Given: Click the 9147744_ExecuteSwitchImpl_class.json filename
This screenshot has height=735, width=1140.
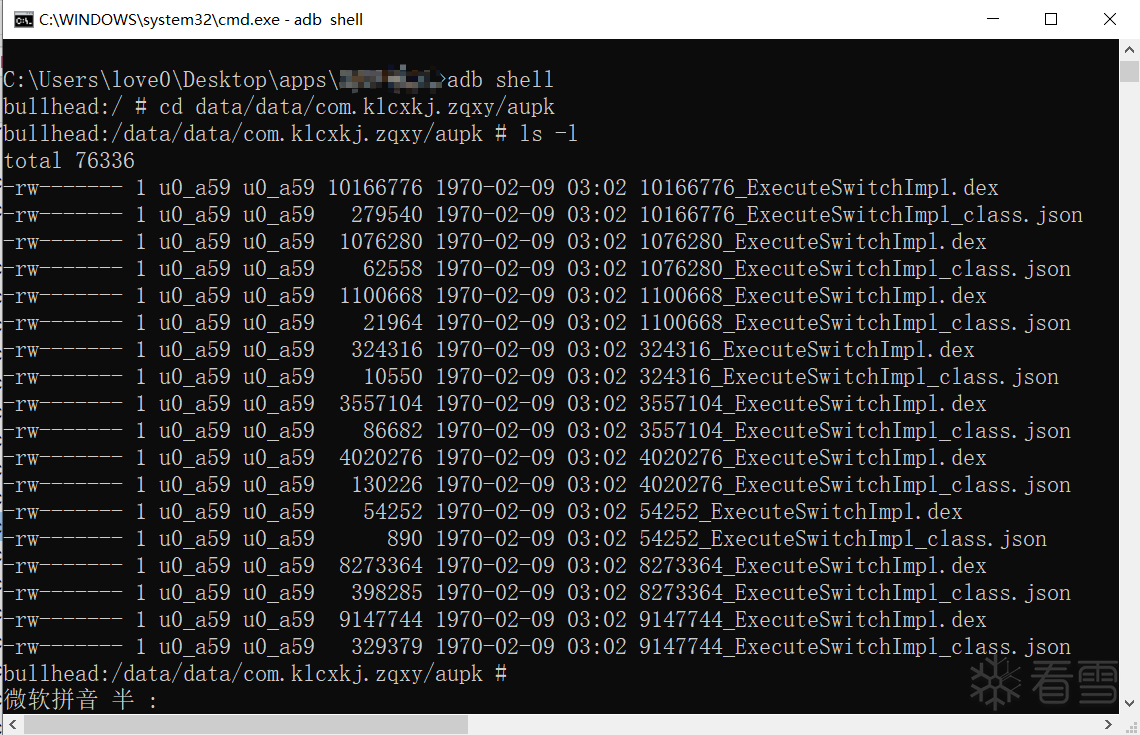Looking at the screenshot, I should (x=854, y=646).
